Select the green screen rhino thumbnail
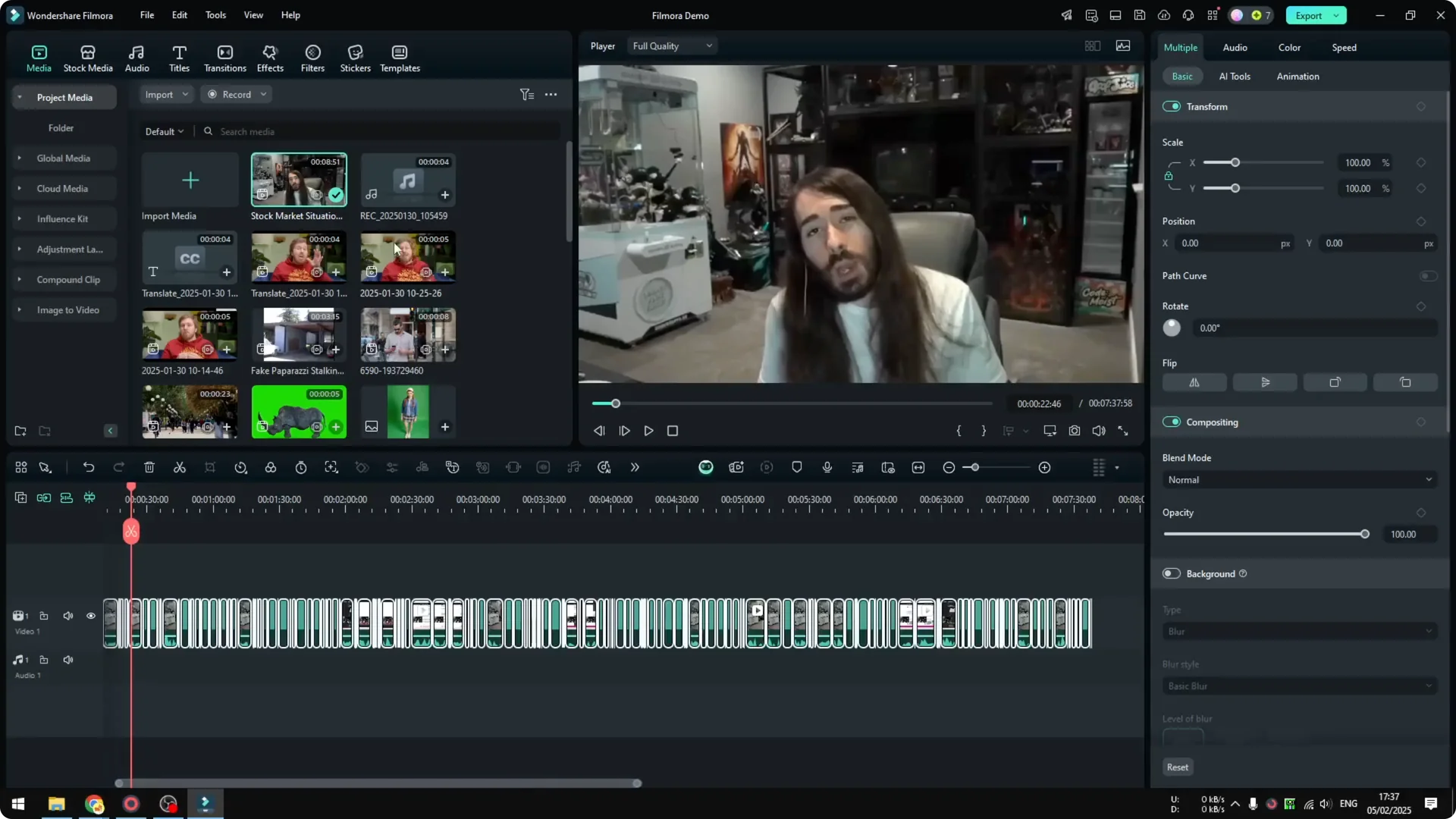This screenshot has height=819, width=1456. [x=299, y=412]
